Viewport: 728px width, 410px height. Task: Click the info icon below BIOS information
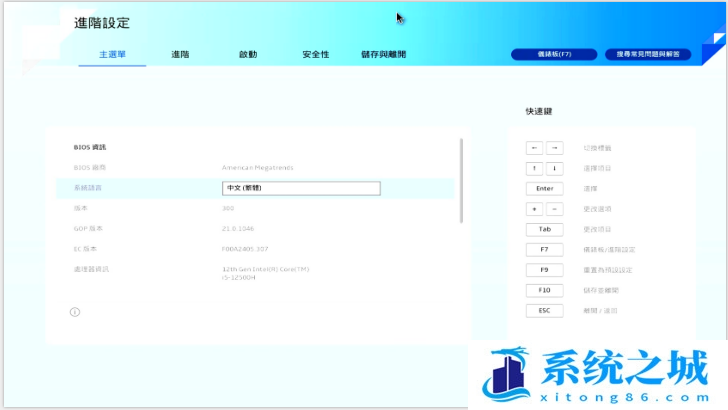pos(74,312)
